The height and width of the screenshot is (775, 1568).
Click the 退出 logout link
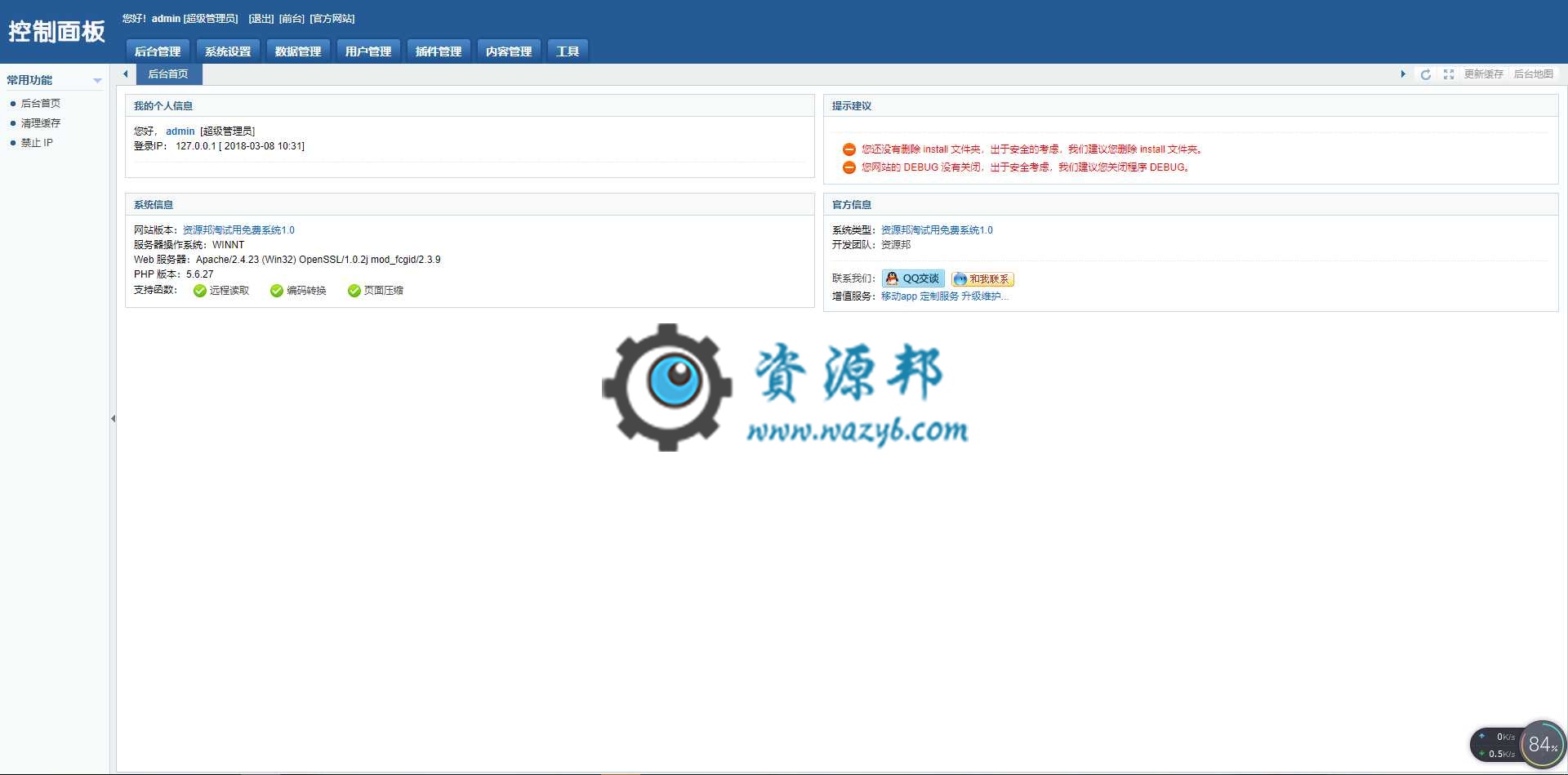coord(261,18)
